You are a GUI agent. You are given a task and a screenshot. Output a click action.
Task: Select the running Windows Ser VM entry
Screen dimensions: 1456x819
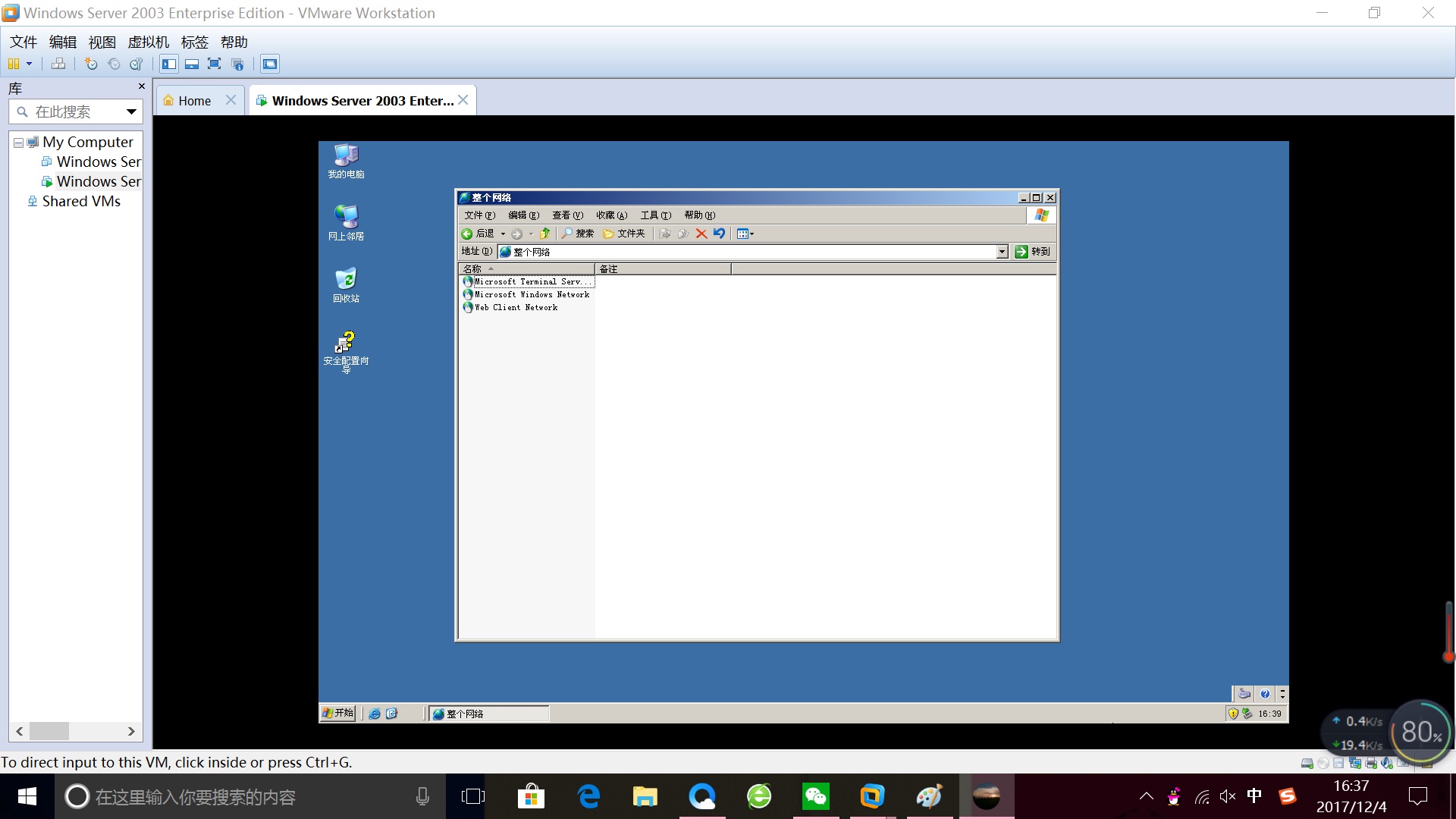[x=91, y=181]
